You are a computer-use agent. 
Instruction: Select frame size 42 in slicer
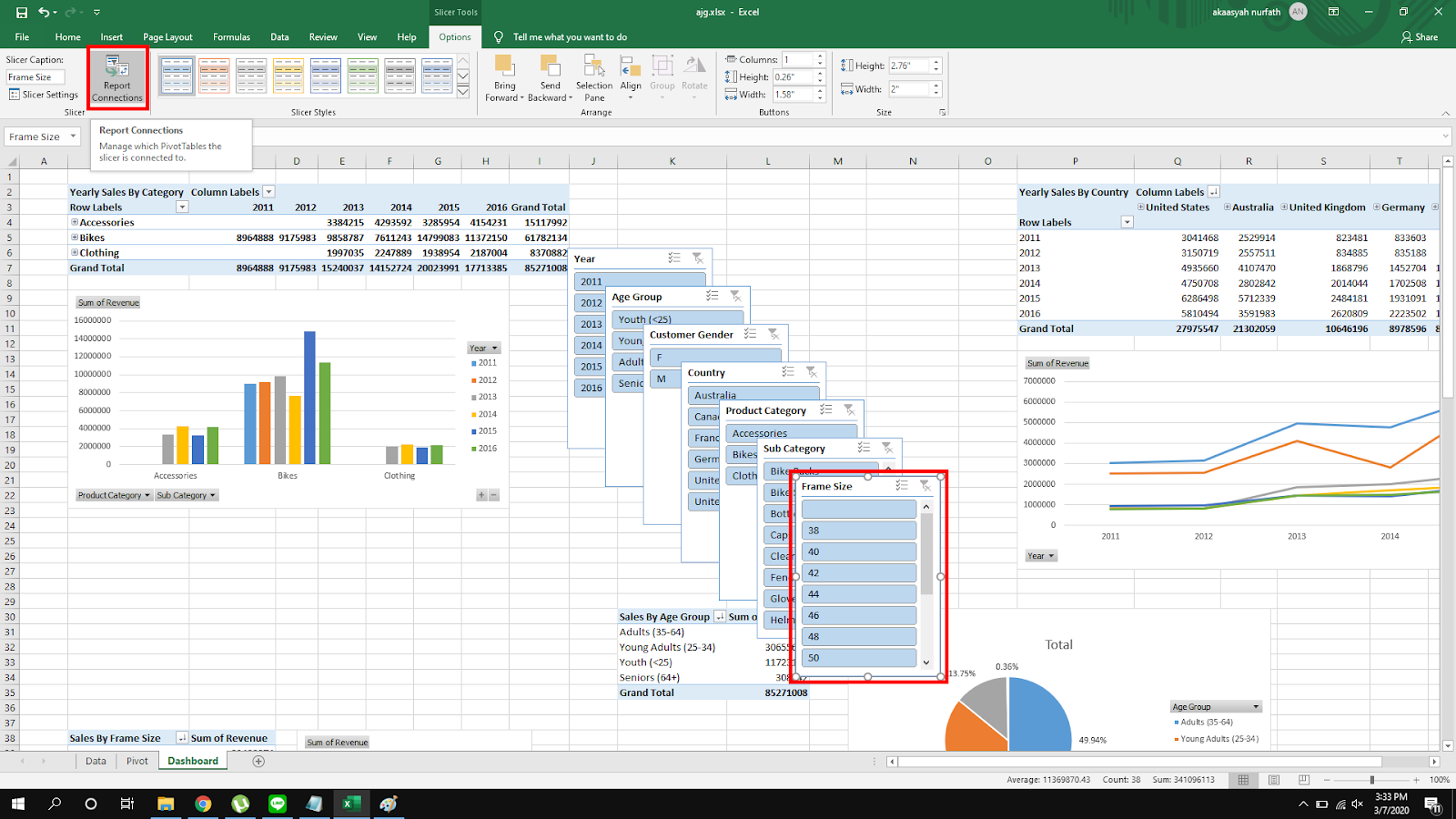click(858, 573)
